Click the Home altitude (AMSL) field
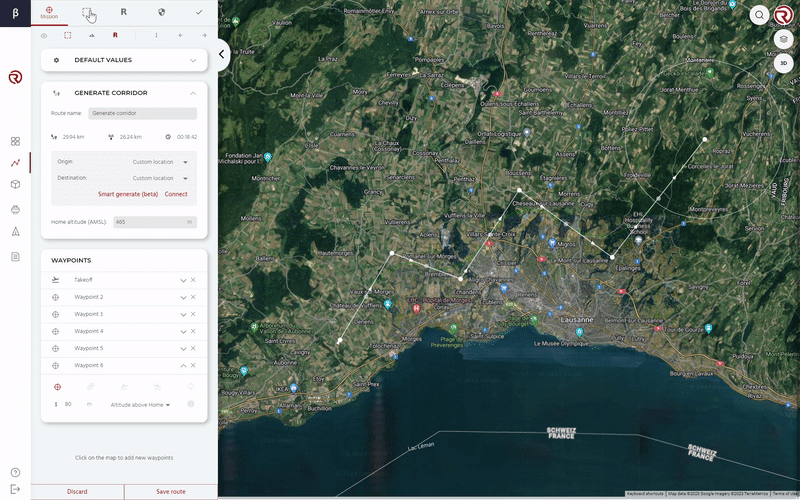This screenshot has height=500, width=800. point(155,222)
